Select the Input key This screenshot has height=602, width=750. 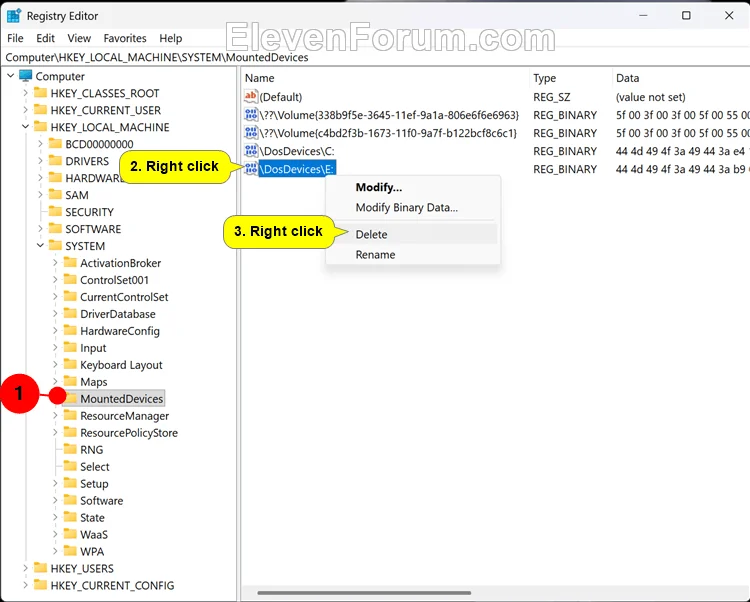click(x=93, y=348)
